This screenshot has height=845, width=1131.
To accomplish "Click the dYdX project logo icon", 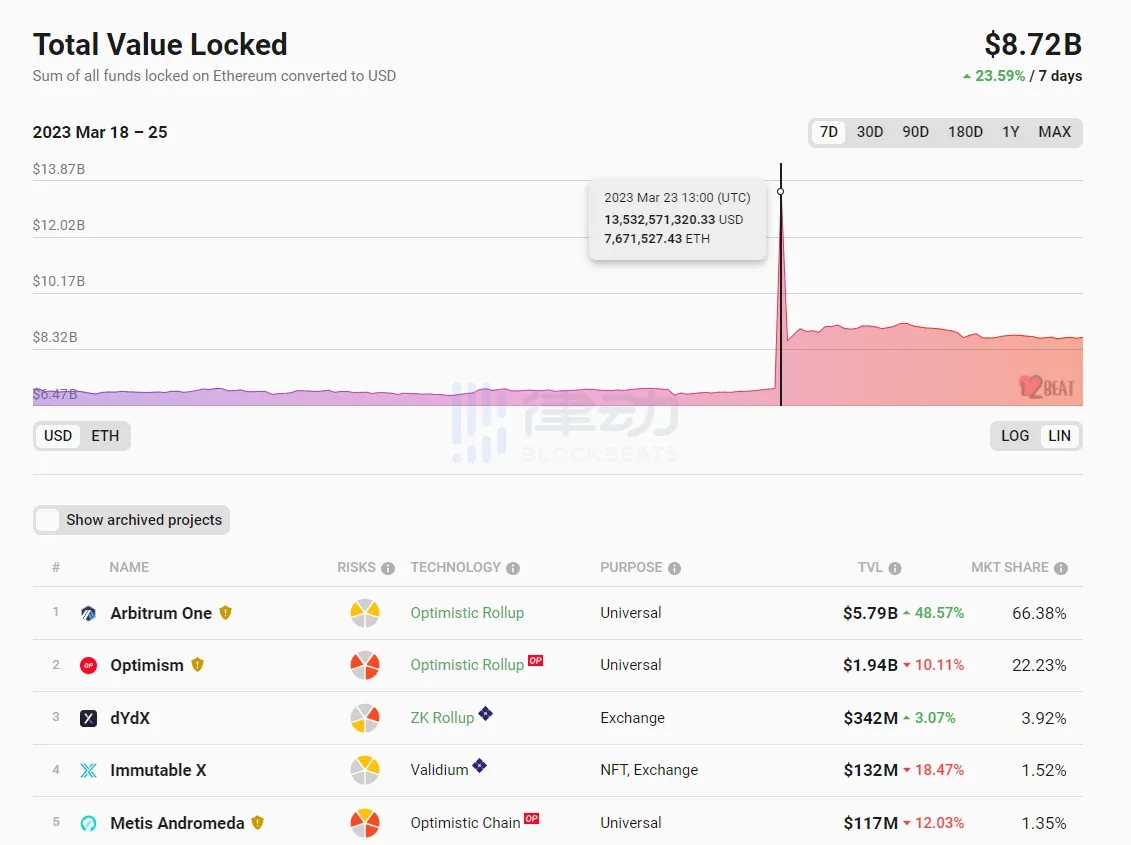I will [x=88, y=718].
